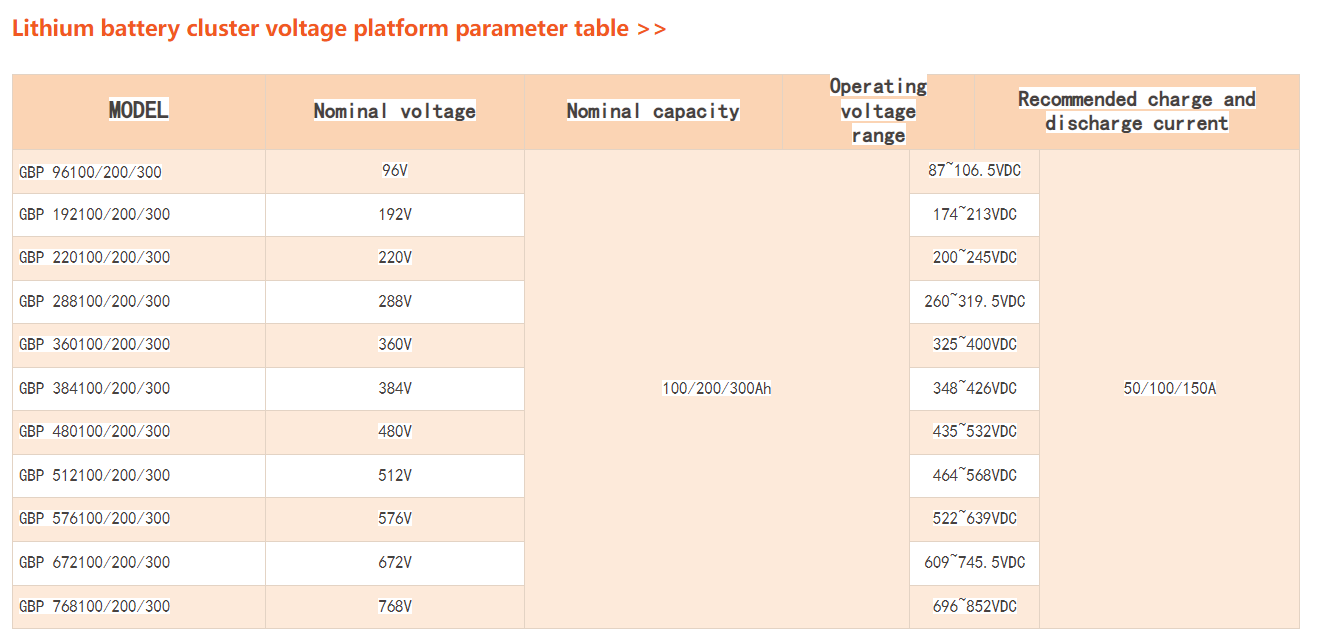Click the 480V nominal voltage cell
Screen dimensions: 1320x643
(395, 432)
